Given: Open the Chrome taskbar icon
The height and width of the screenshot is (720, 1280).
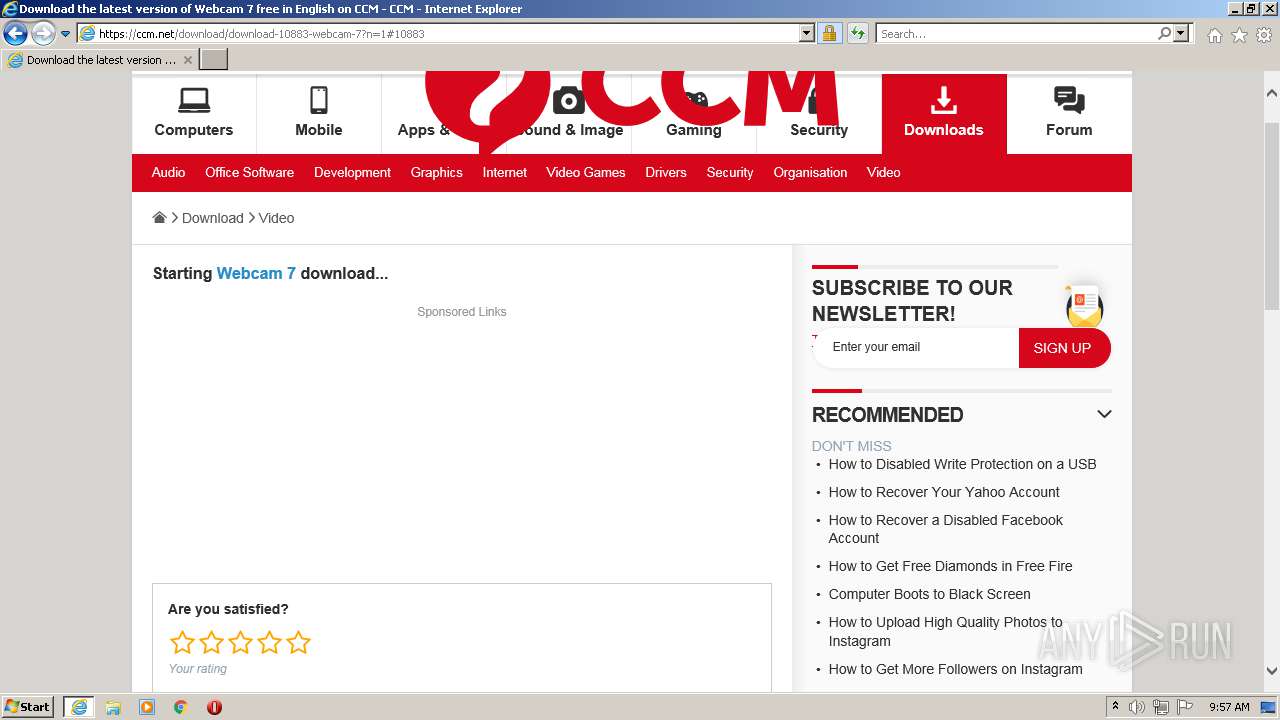Looking at the screenshot, I should [181, 707].
